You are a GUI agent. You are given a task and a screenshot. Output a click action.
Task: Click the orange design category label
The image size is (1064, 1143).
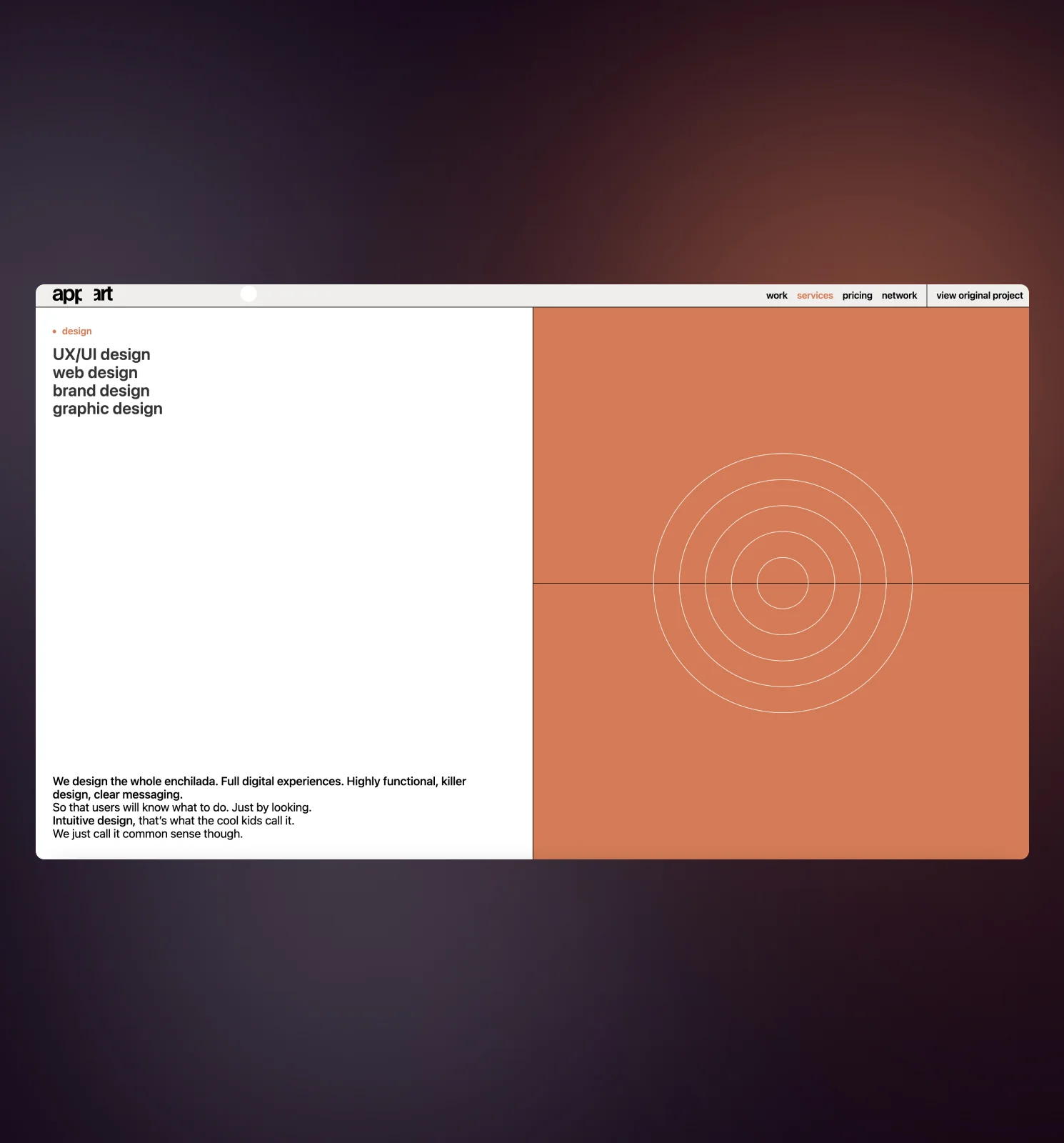coord(76,331)
